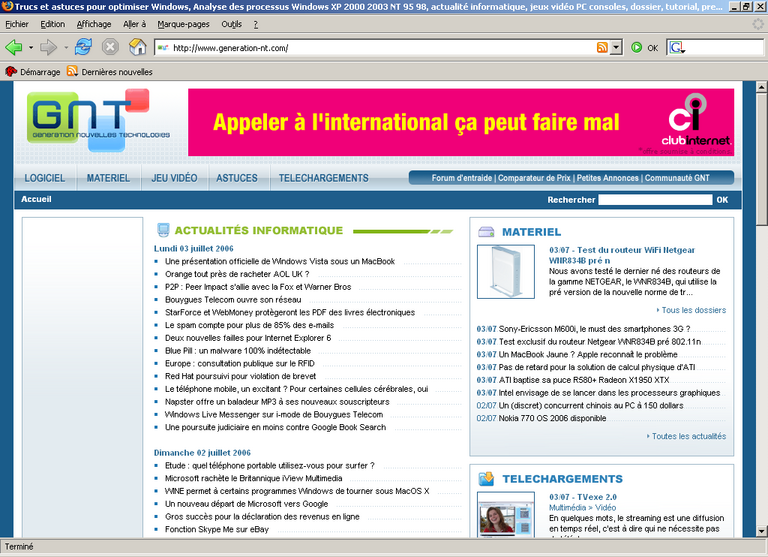The image size is (768, 557).
Task: Select the JEU VIDÉO navigation tab
Action: coord(174,178)
